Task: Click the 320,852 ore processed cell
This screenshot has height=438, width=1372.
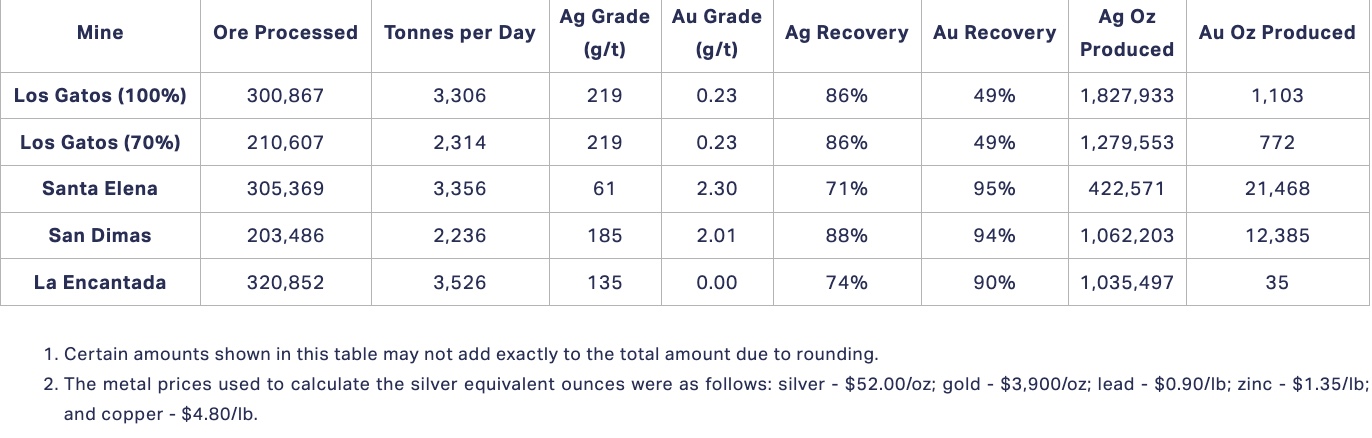Action: (285, 283)
